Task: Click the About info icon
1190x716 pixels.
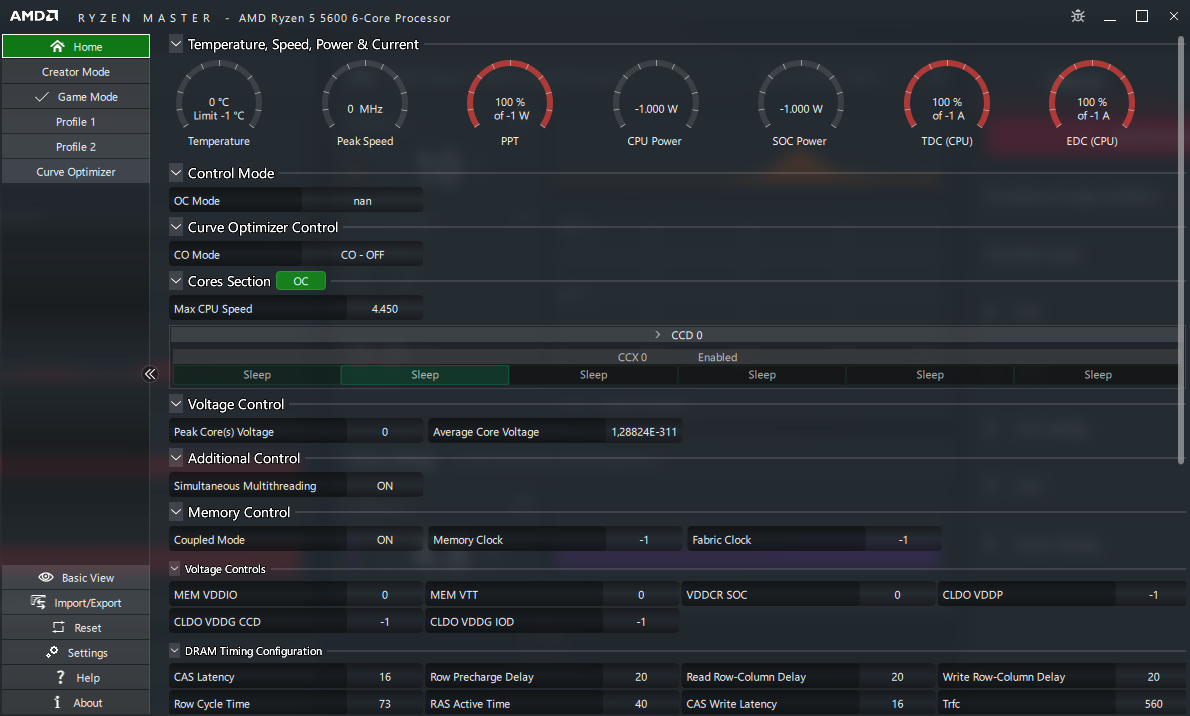Action: [57, 702]
